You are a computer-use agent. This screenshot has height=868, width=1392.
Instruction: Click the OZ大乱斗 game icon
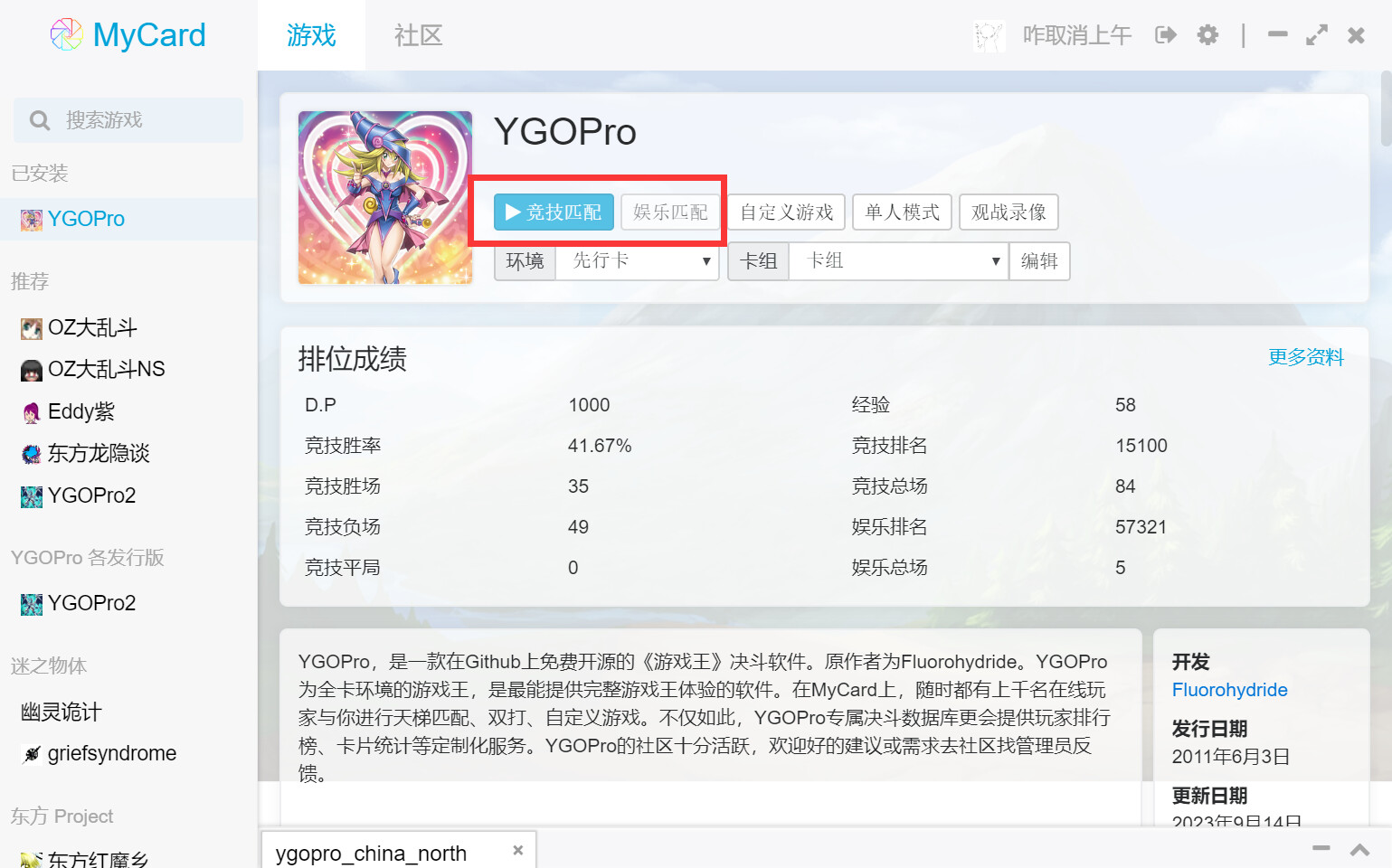32,328
